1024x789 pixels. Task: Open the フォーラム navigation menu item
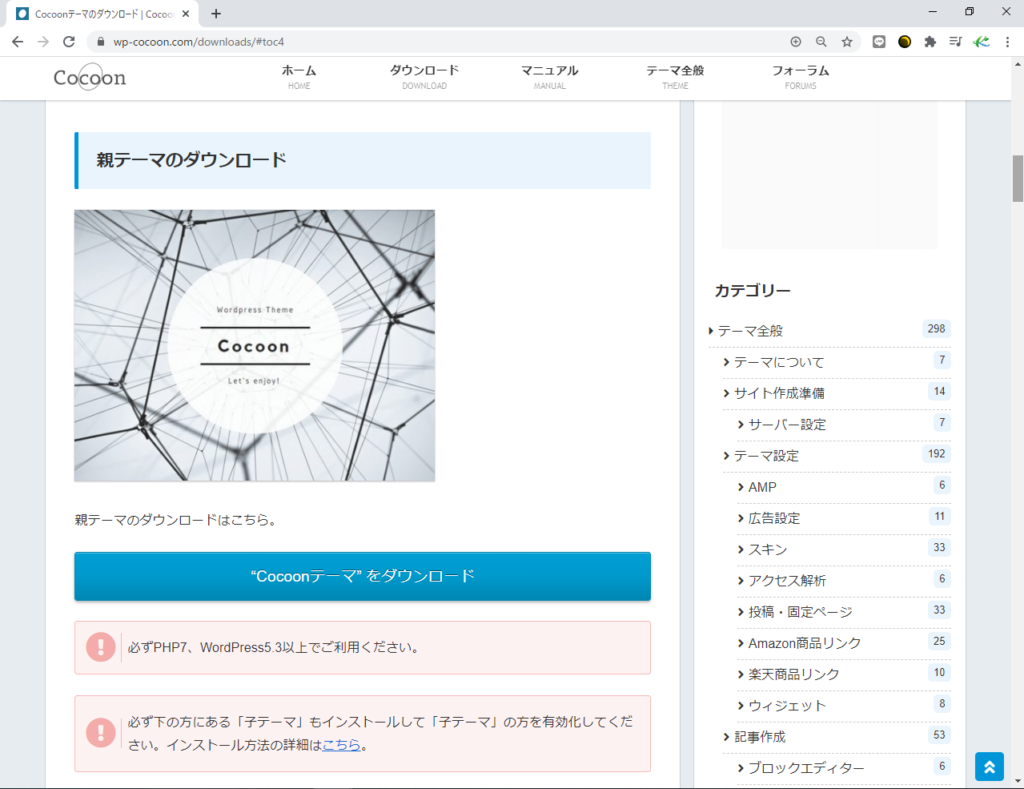(801, 76)
